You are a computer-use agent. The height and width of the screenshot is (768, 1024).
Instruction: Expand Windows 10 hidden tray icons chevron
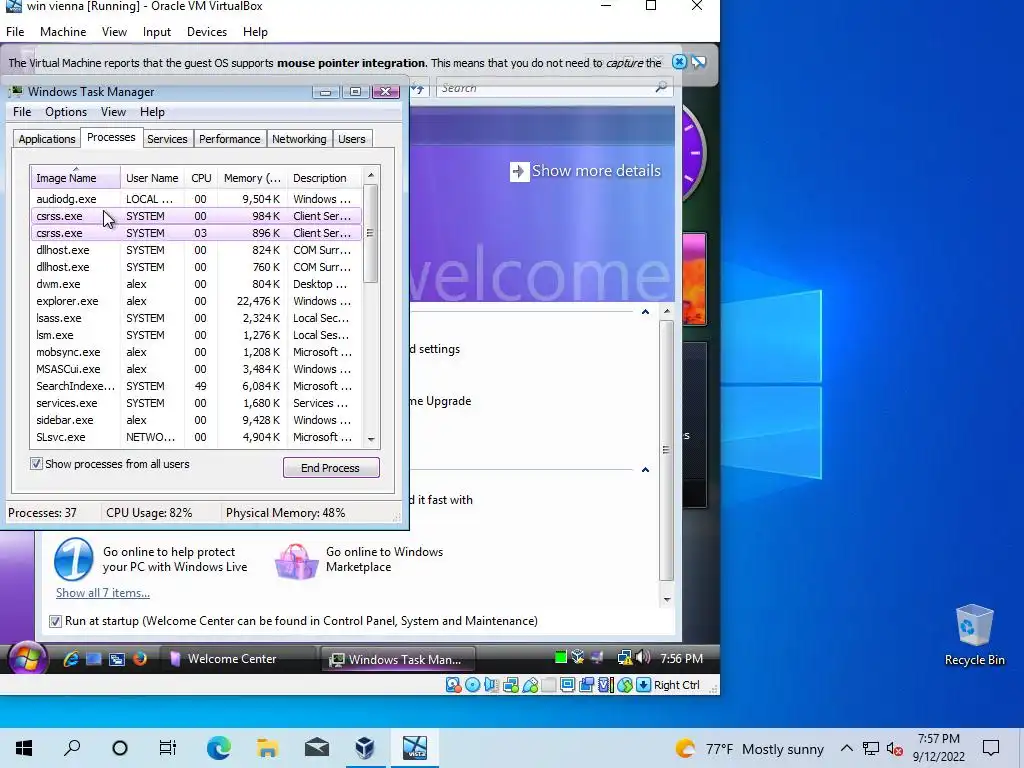(846, 748)
